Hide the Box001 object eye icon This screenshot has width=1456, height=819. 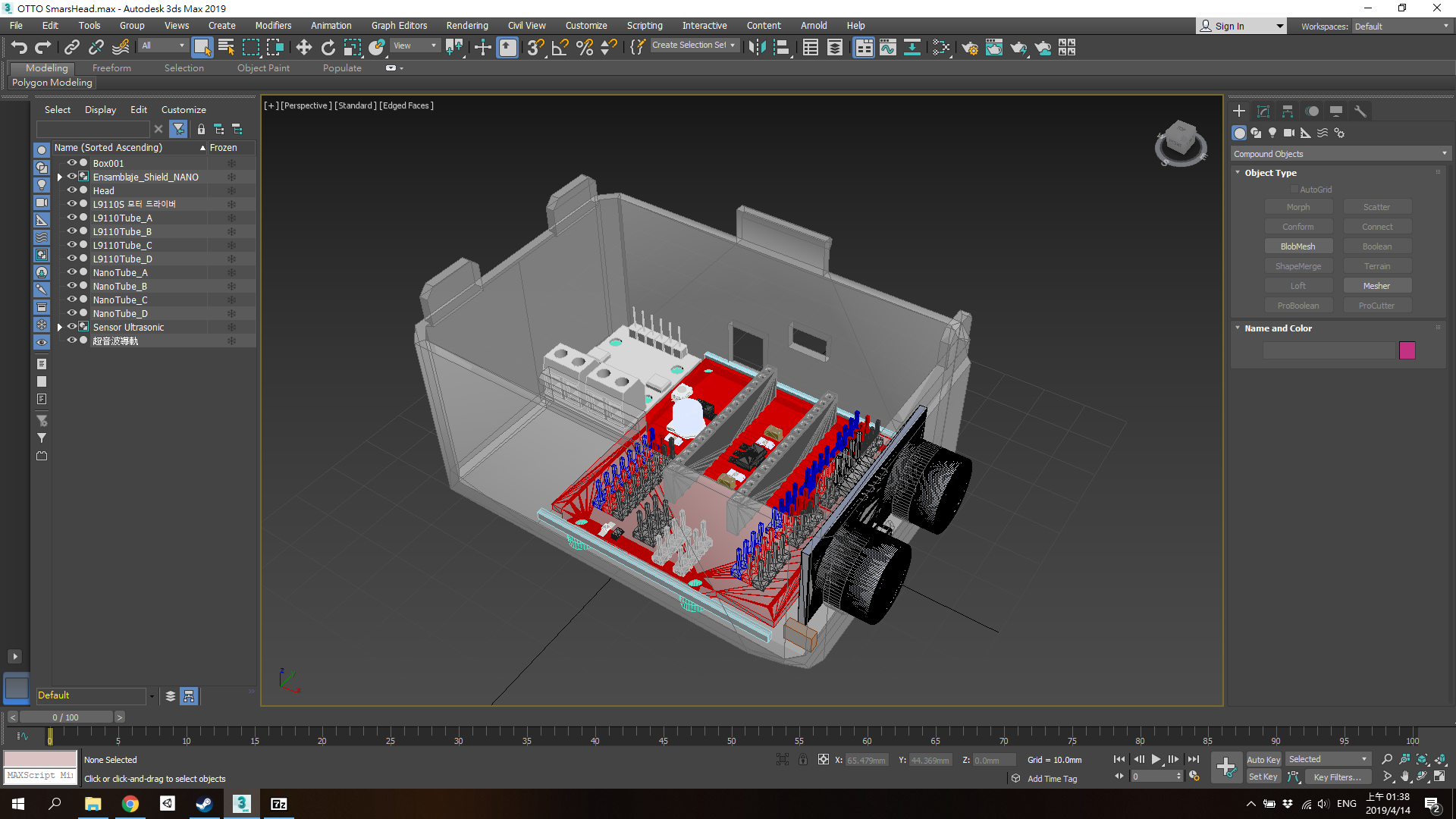point(72,163)
